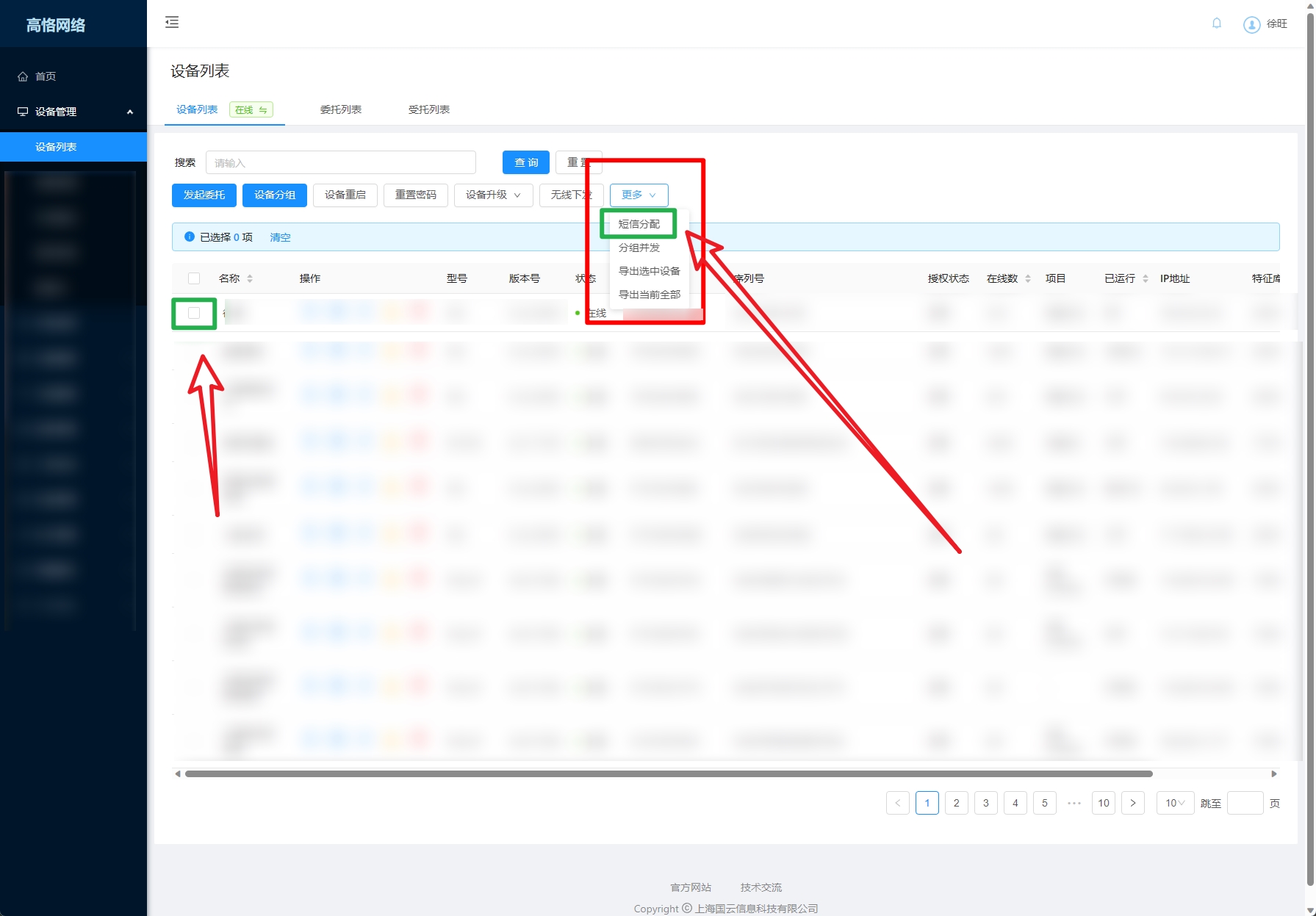Open the page size 10 selector

click(1174, 803)
